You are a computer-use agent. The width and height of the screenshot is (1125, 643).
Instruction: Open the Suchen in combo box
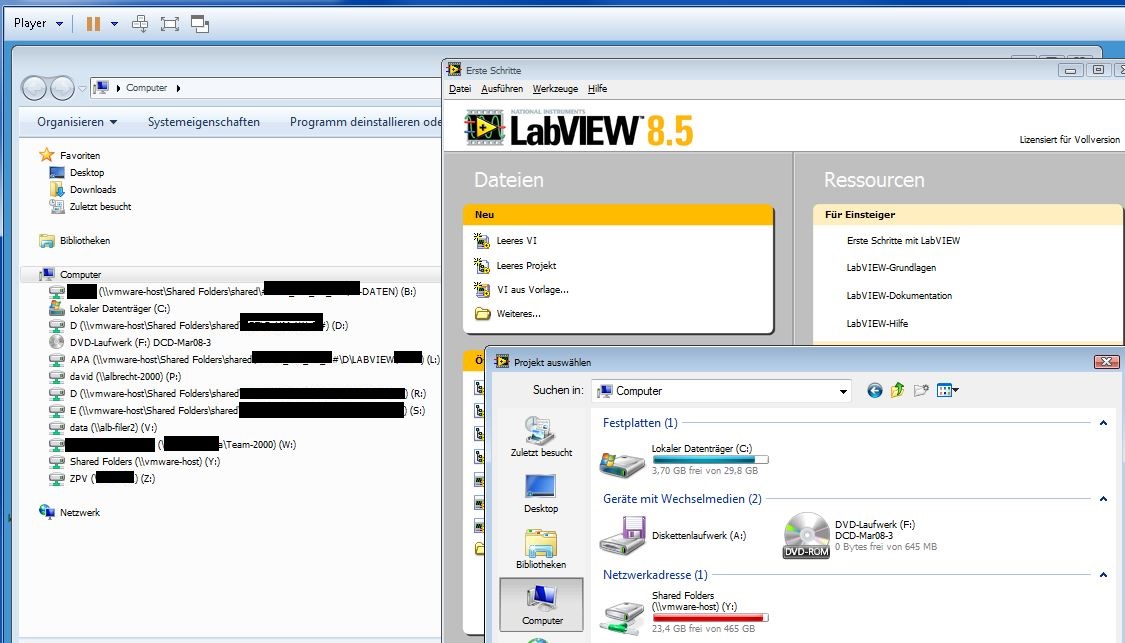pos(721,391)
